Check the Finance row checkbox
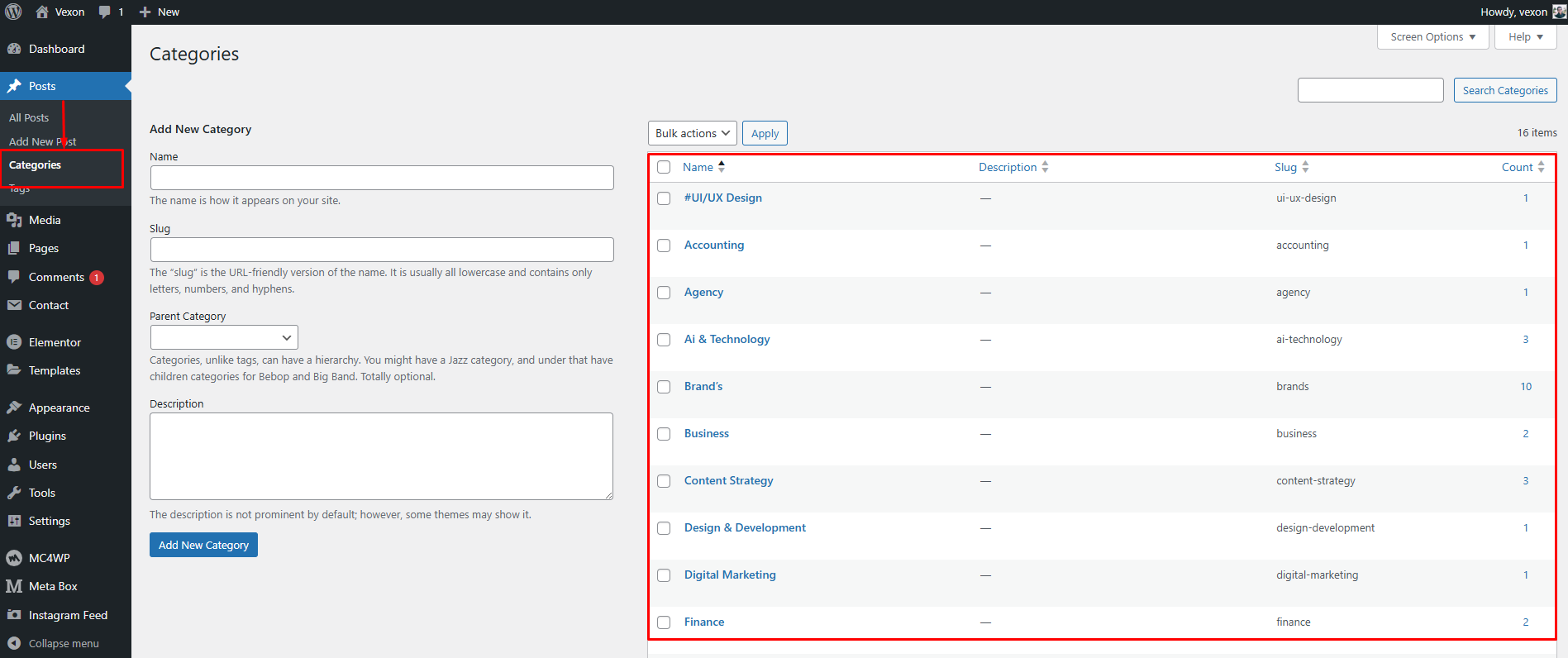The image size is (1568, 658). (664, 622)
